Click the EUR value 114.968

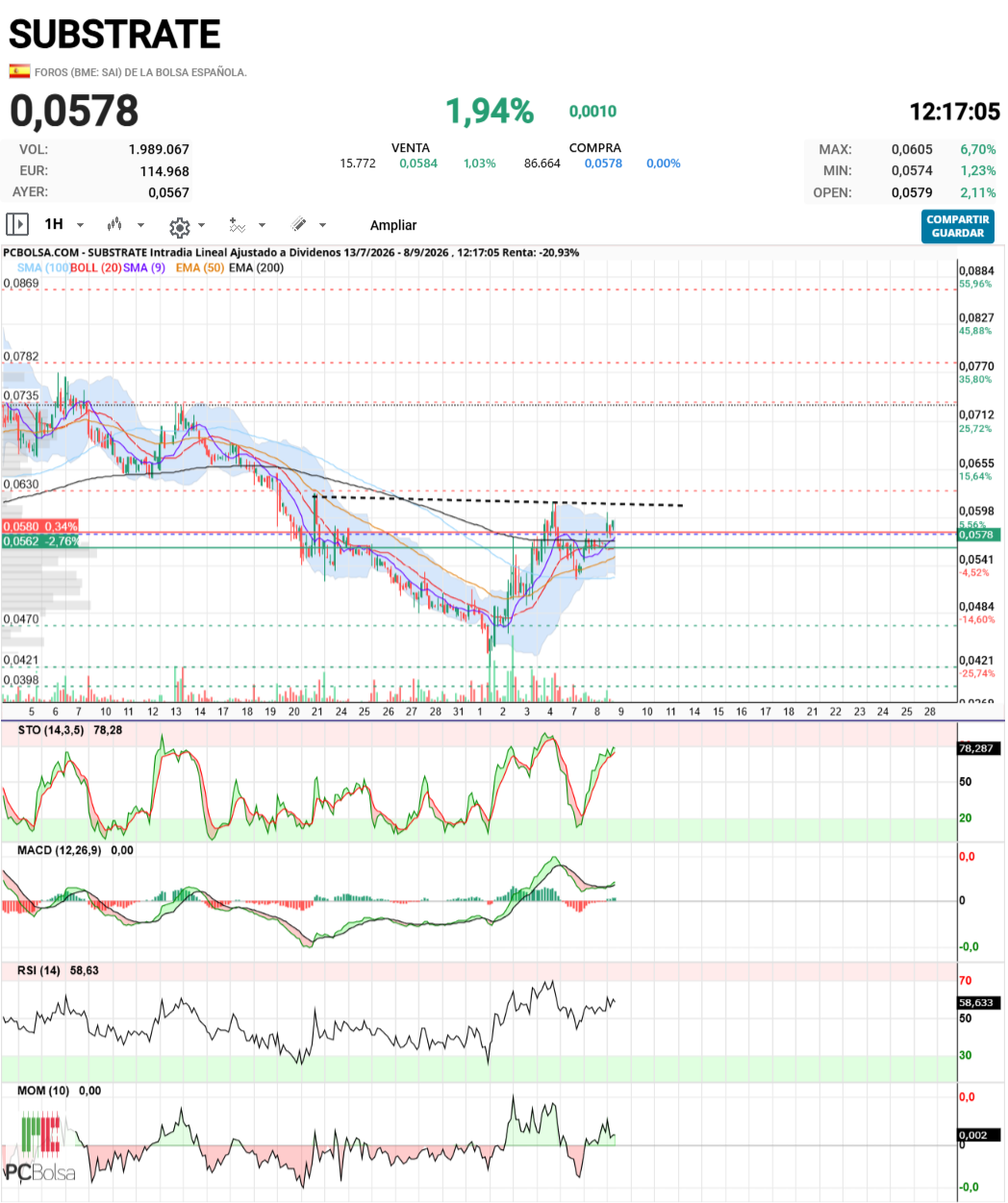164,171
